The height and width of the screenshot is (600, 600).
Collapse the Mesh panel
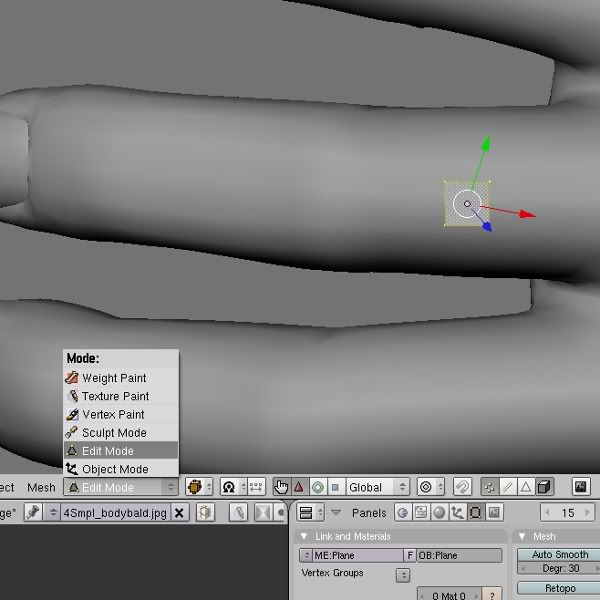[522, 536]
